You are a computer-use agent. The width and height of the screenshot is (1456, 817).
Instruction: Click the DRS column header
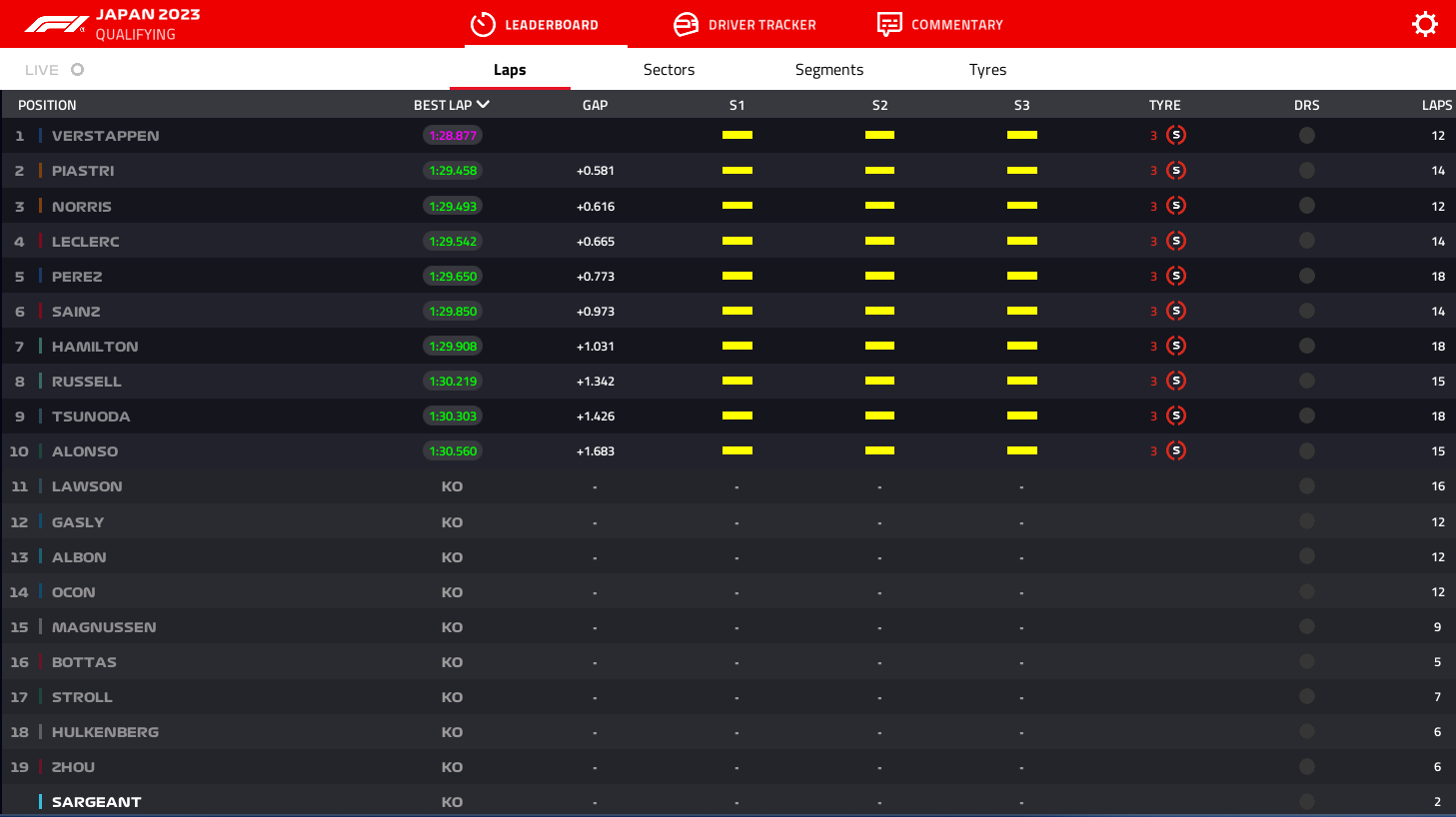click(1306, 105)
